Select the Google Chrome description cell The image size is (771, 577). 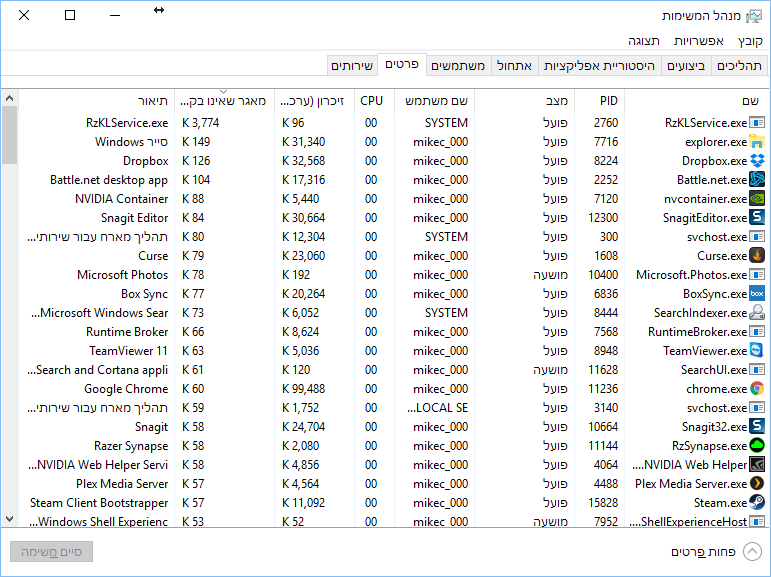[x=126, y=389]
